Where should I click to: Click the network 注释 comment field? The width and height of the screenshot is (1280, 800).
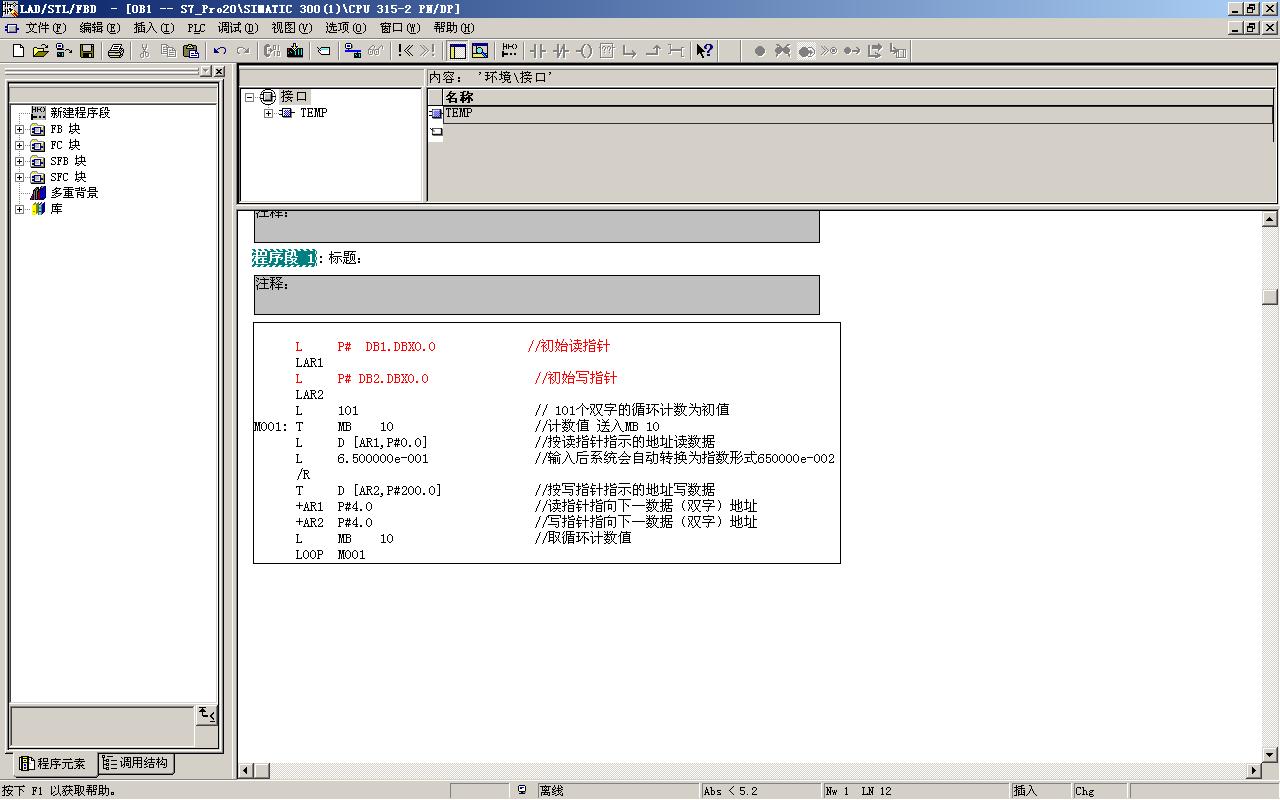(x=536, y=295)
